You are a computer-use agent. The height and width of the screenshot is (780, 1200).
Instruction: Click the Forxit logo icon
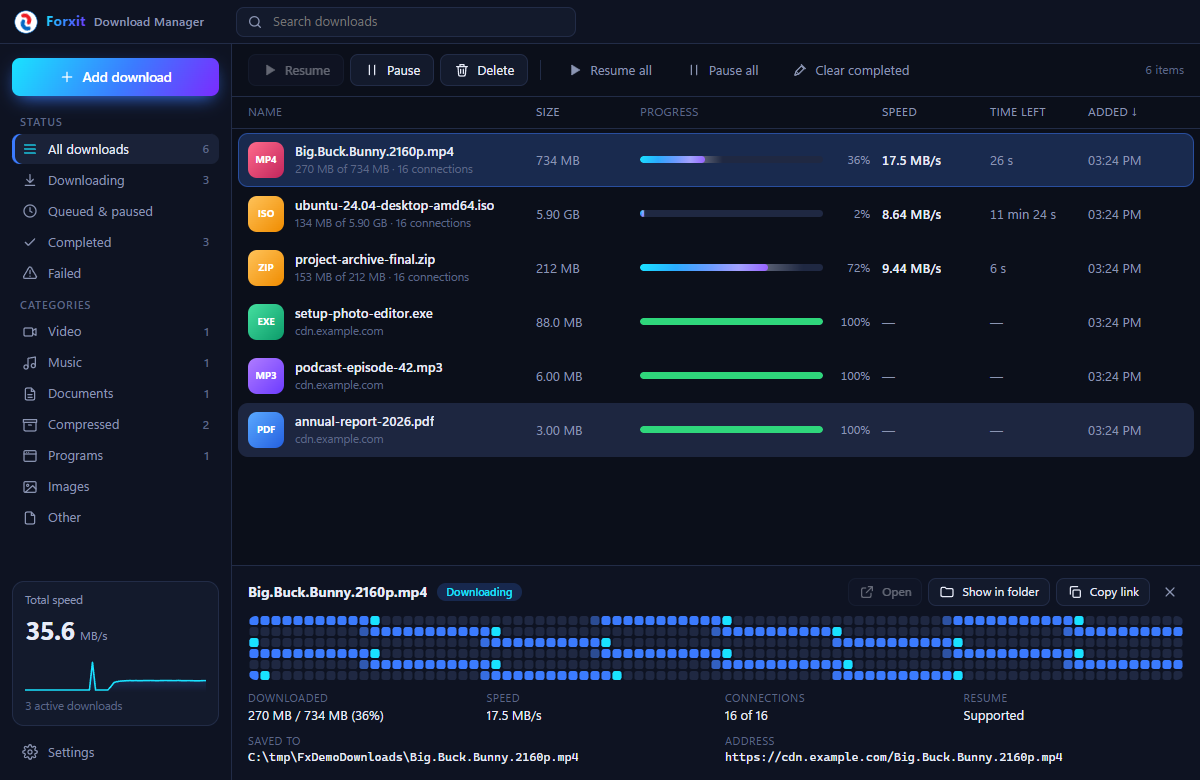tap(26, 21)
